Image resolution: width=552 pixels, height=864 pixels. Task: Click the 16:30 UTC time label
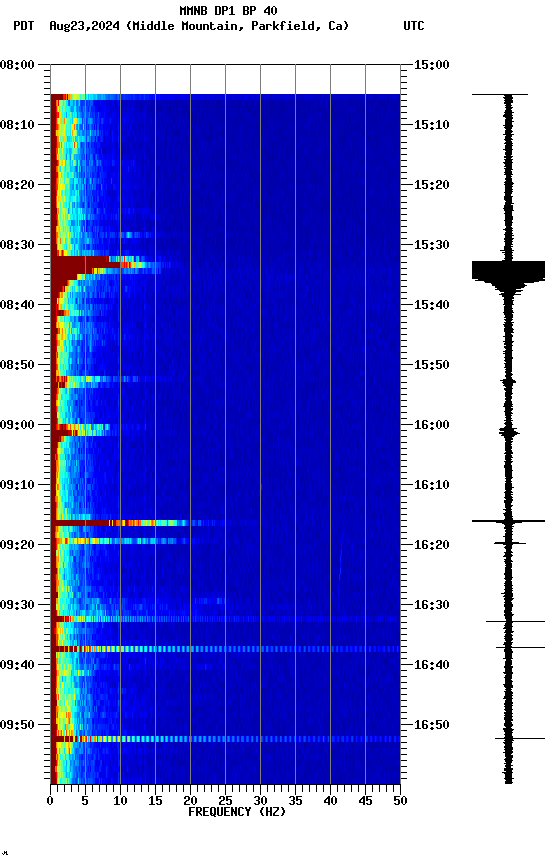tap(432, 606)
